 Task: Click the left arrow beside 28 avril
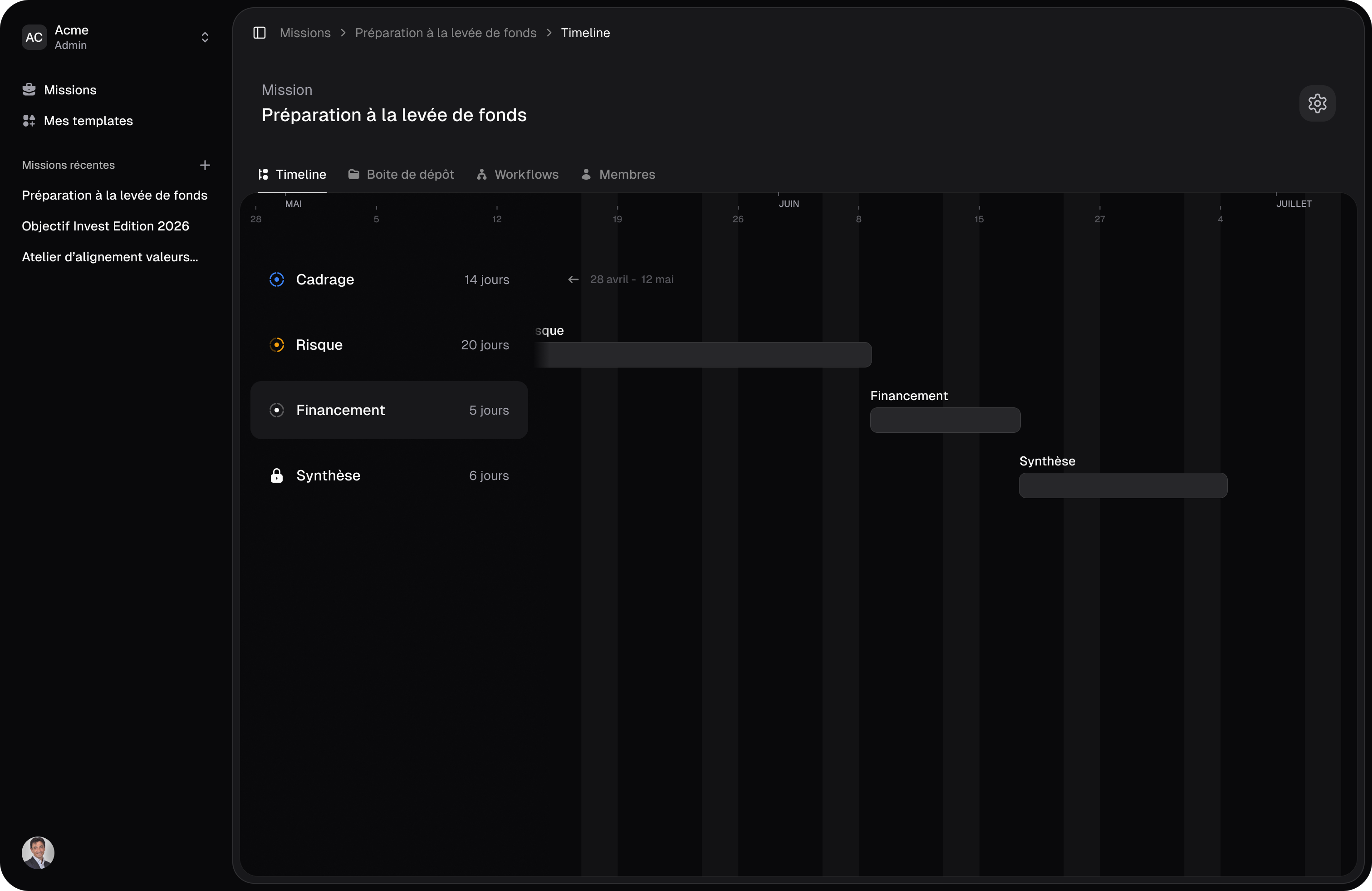point(573,279)
